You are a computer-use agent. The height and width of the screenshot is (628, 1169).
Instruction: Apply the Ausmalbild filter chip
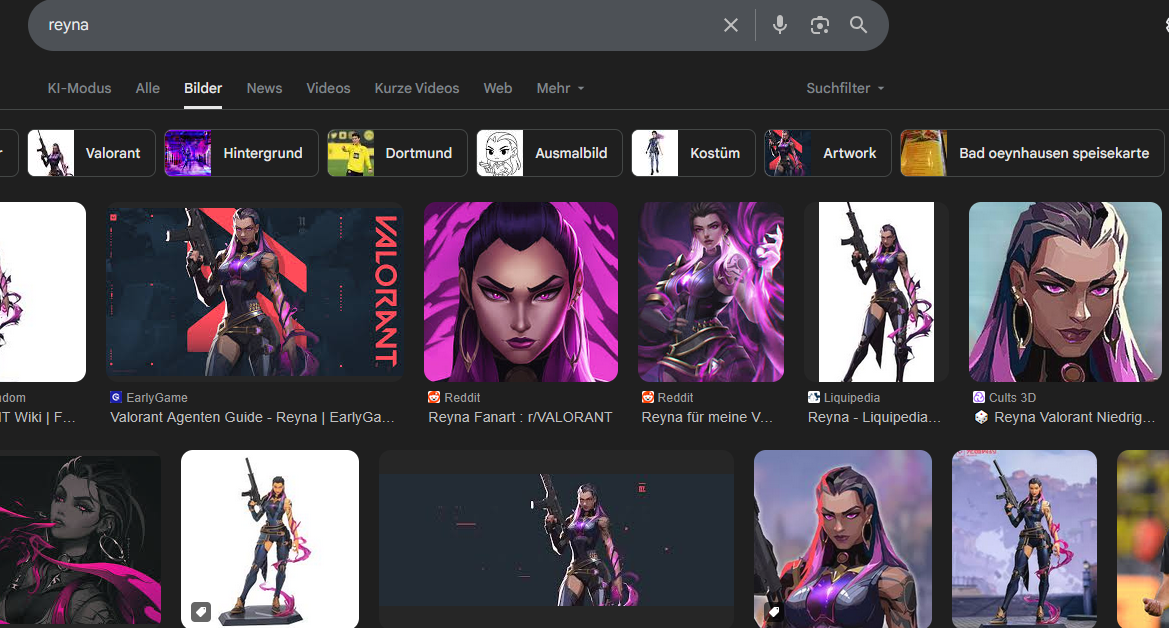tap(549, 153)
